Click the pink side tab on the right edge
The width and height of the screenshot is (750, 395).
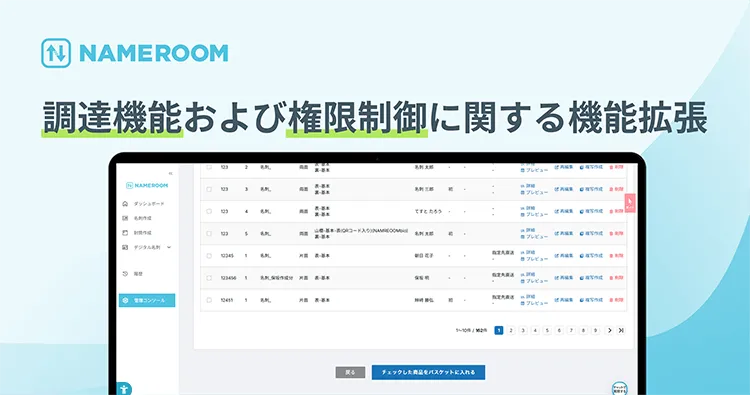(x=630, y=203)
